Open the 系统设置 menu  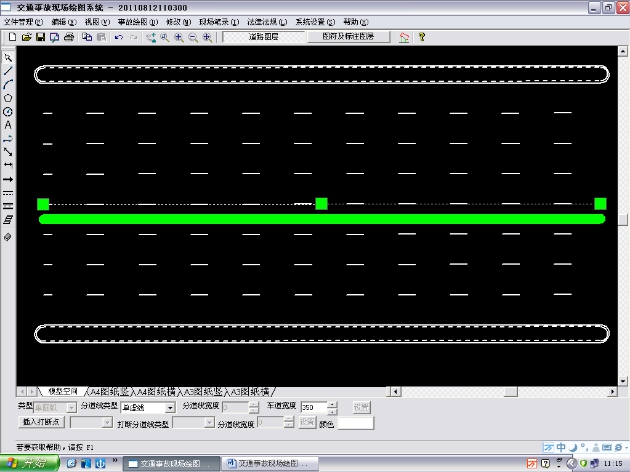click(315, 22)
